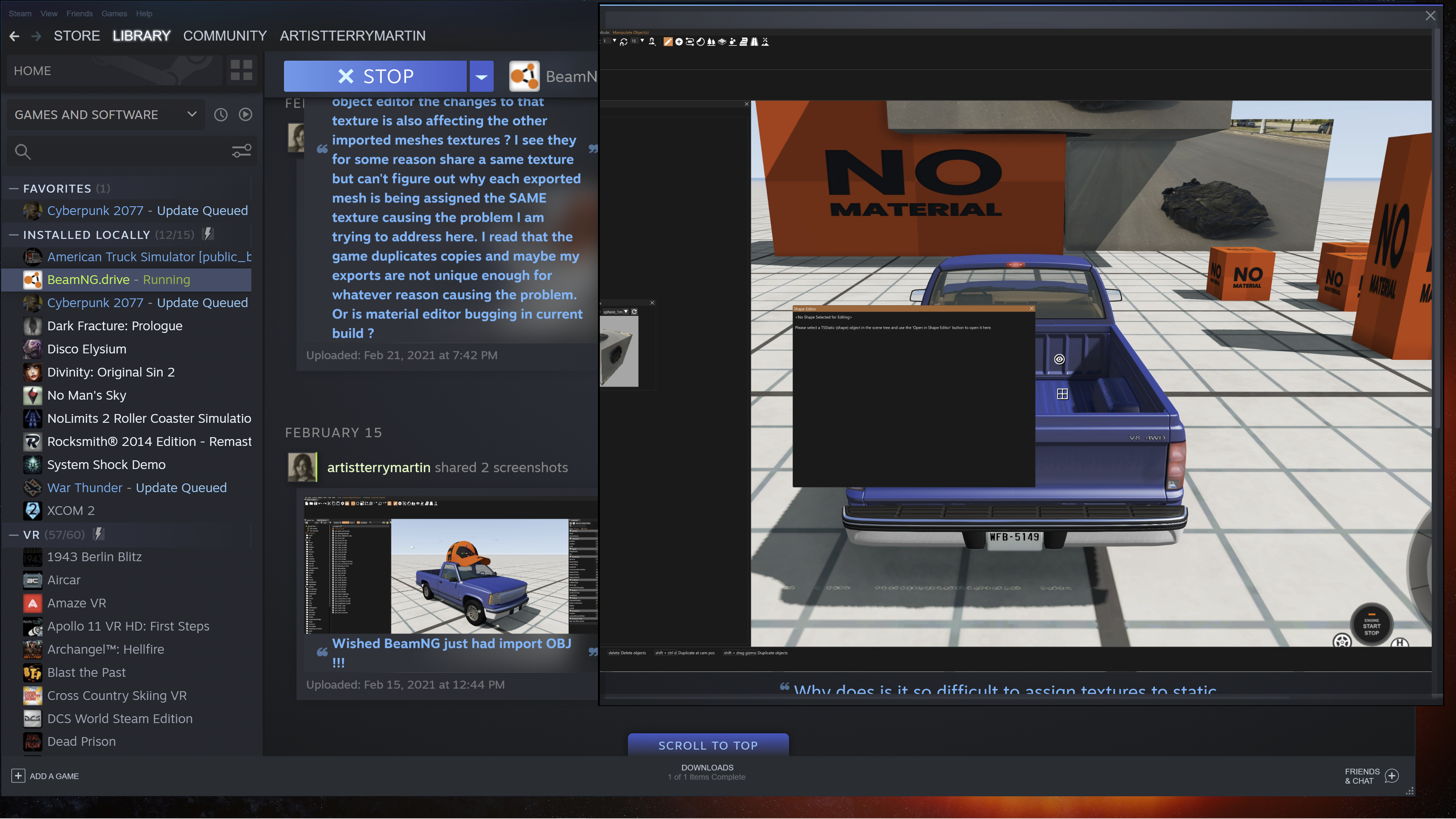1456x819 pixels.
Task: Open the angle snap value 15 dropdown
Action: pos(642,41)
